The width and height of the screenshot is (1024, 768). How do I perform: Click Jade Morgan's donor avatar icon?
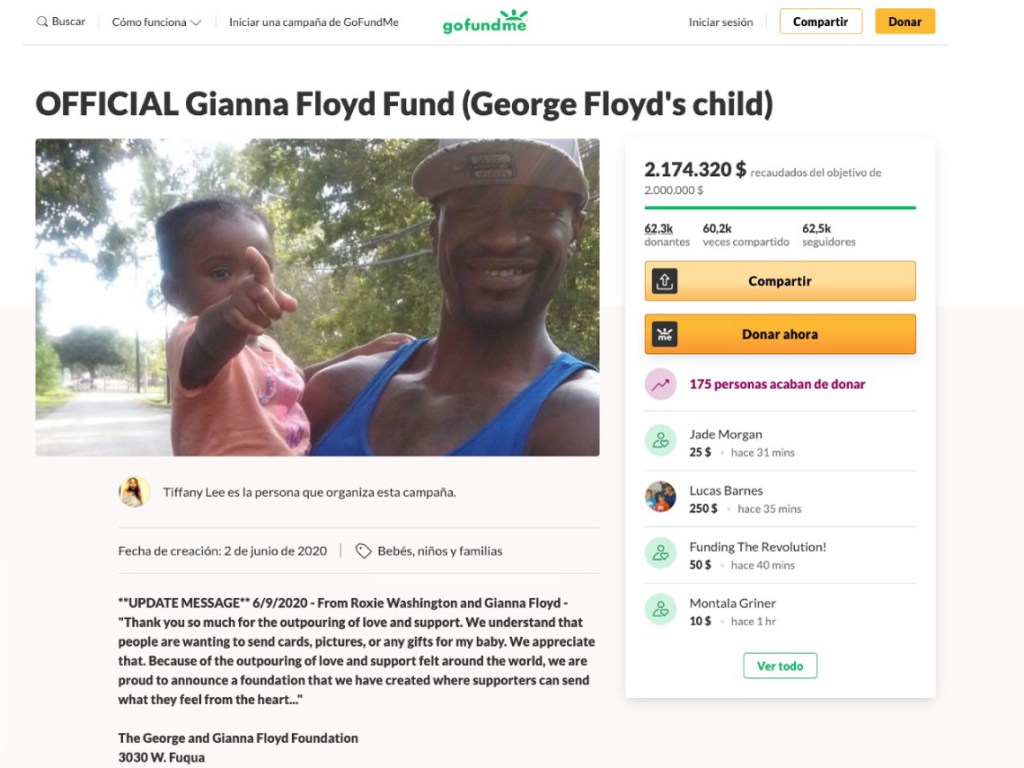point(660,440)
